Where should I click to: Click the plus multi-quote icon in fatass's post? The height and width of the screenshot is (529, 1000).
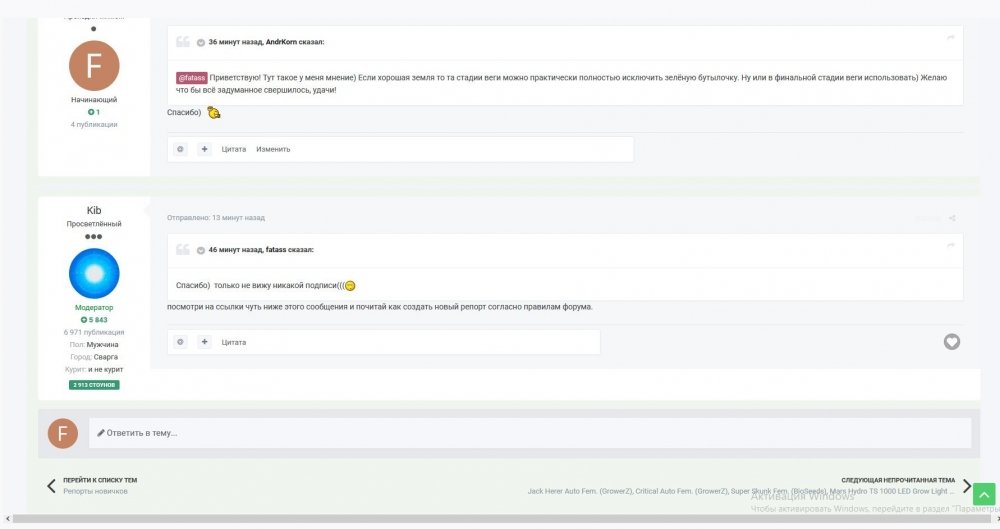click(204, 149)
